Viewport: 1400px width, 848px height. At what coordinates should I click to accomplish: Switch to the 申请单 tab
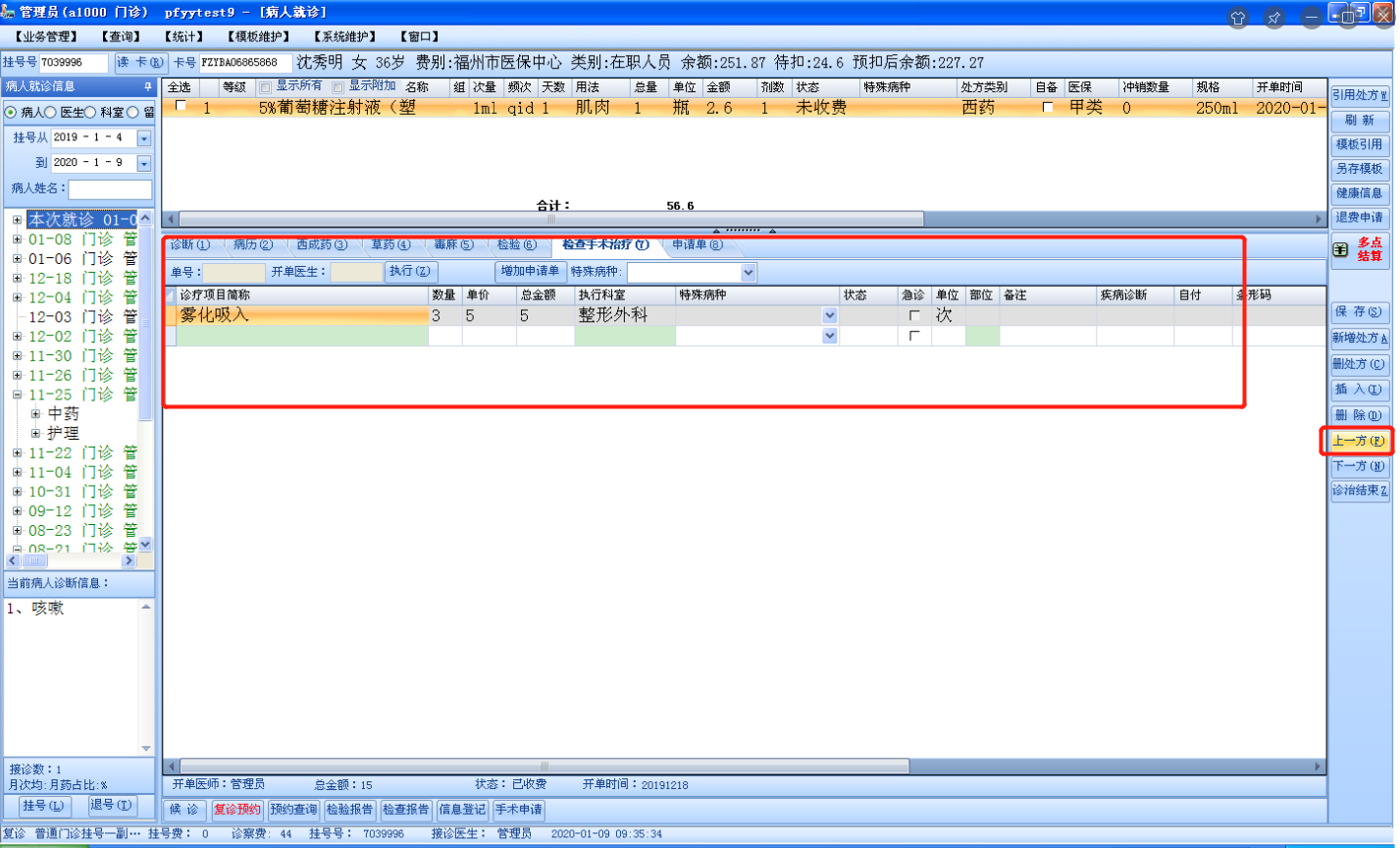pyautogui.click(x=697, y=245)
